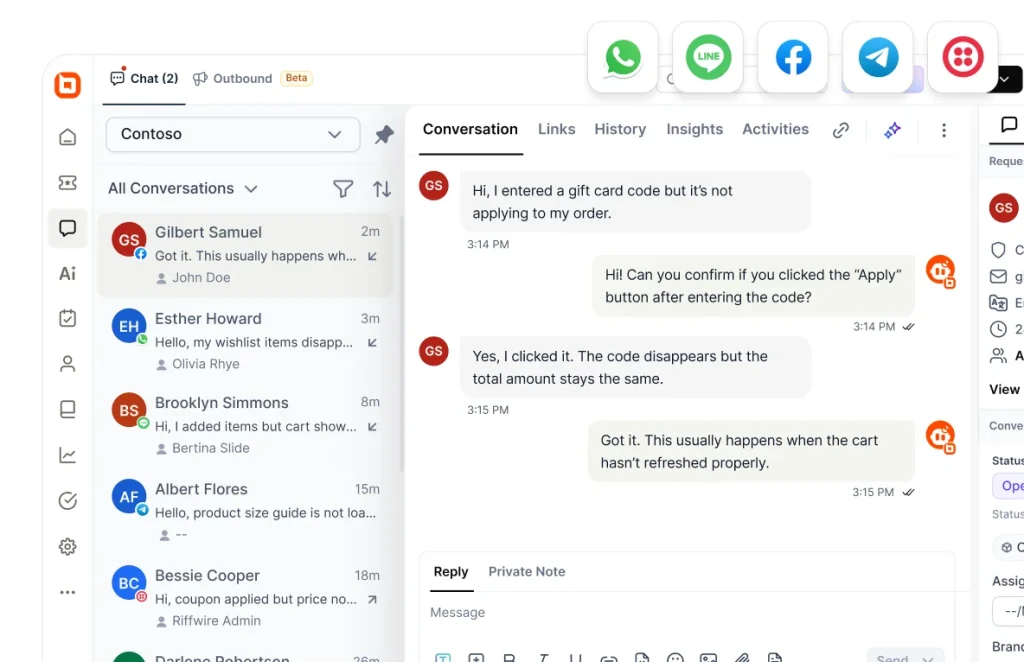Open the AI sparkle assist icon
This screenshot has width=1024, height=662.
tap(892, 130)
